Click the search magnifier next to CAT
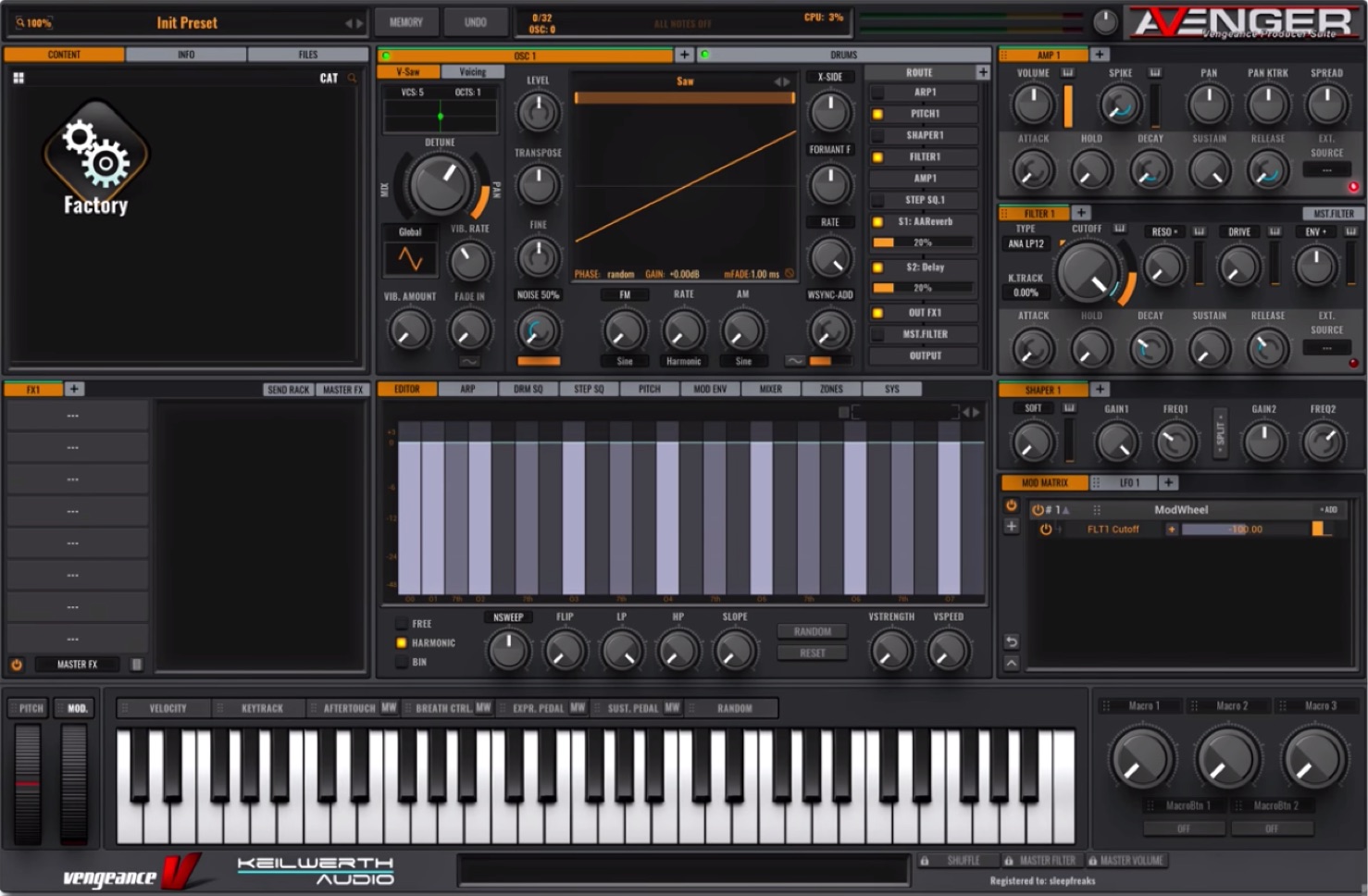 point(352,79)
